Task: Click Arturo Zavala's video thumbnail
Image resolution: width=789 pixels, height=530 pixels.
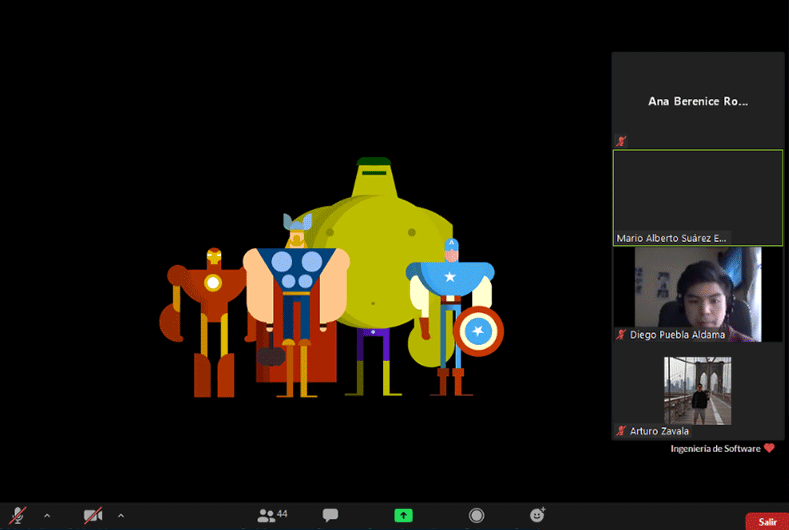Action: 697,390
